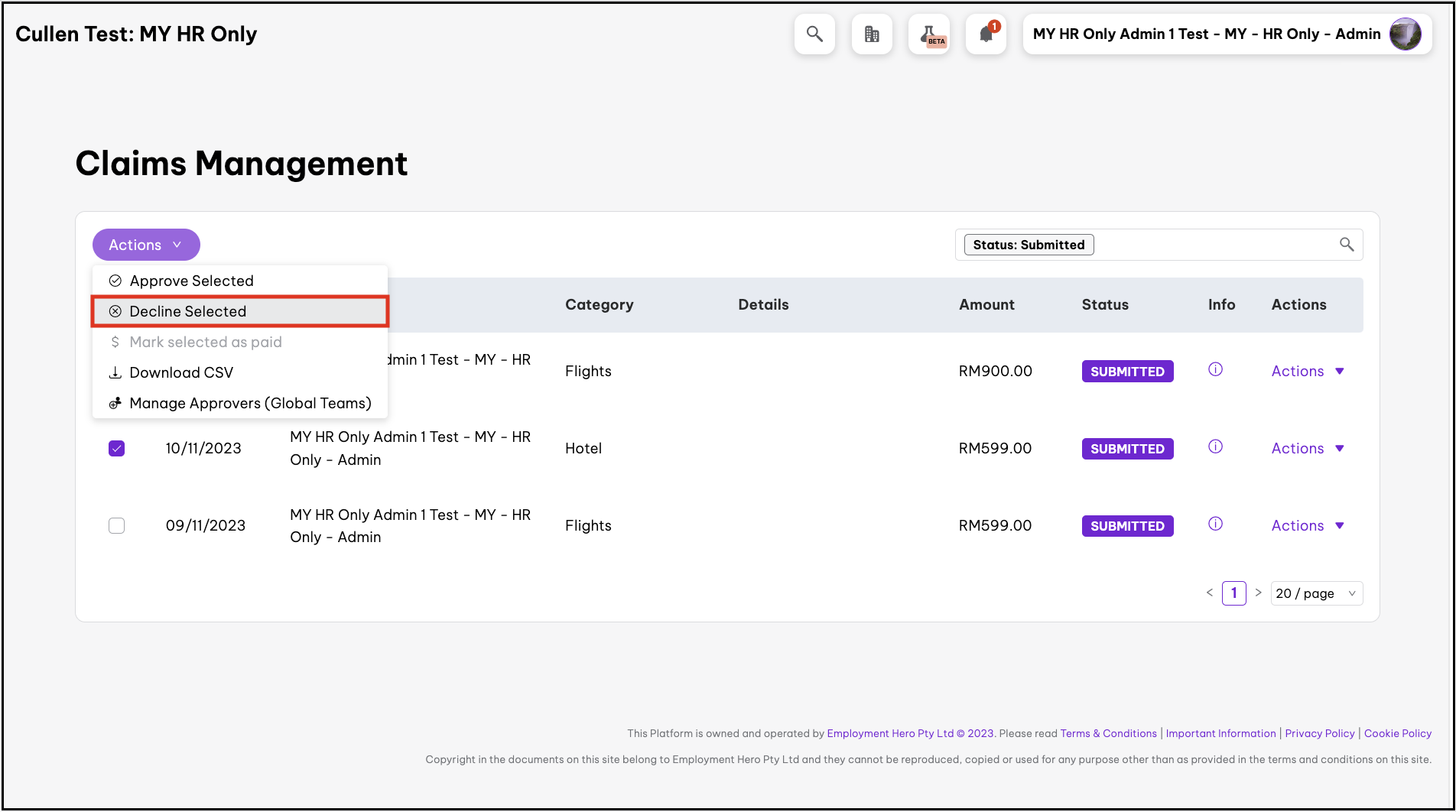Collapse the purple Actions dropdown button

146,245
